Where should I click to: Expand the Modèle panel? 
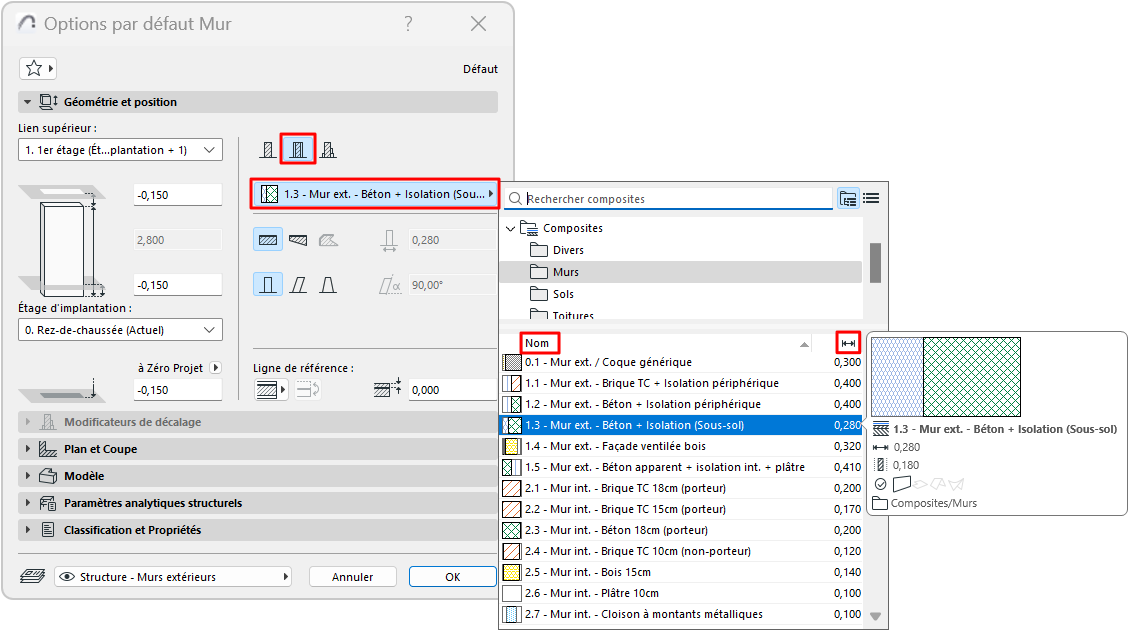(258, 476)
